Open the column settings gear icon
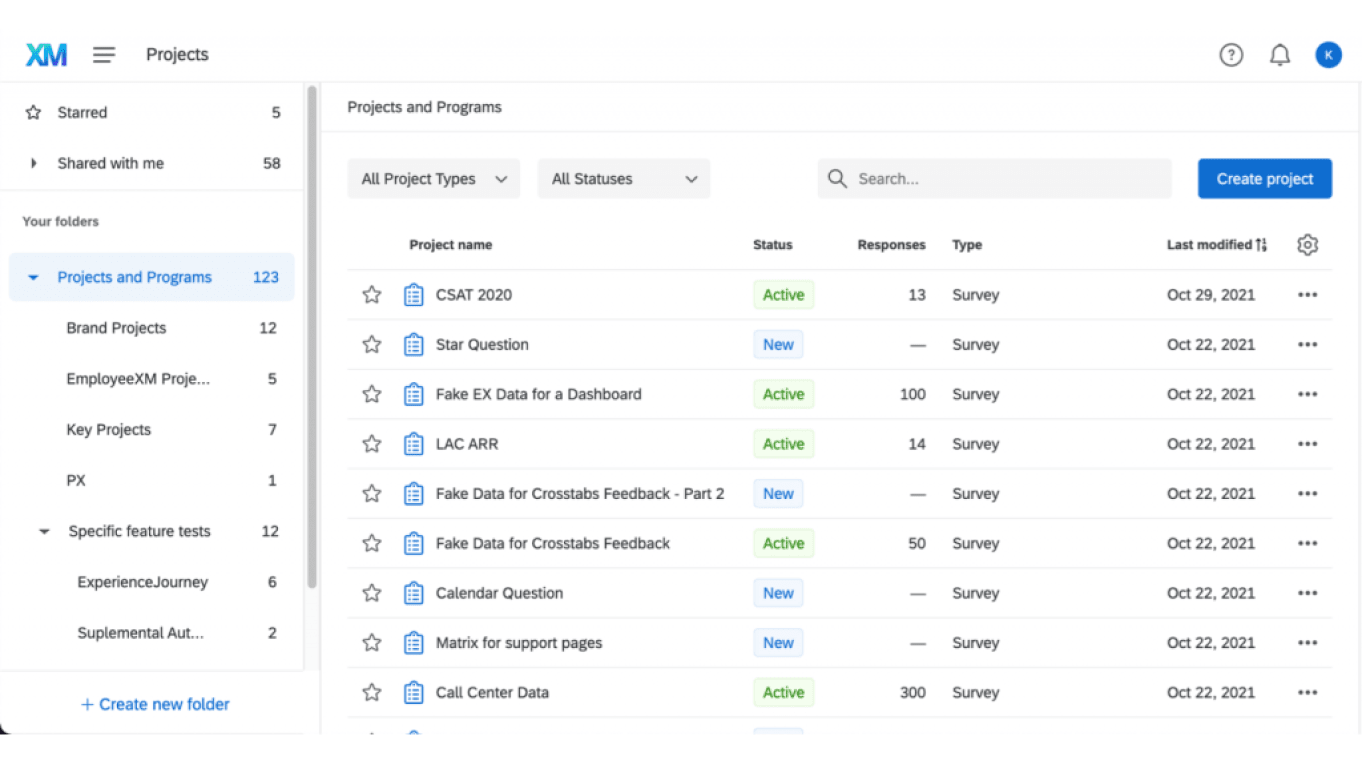This screenshot has width=1362, height=764. point(1307,244)
